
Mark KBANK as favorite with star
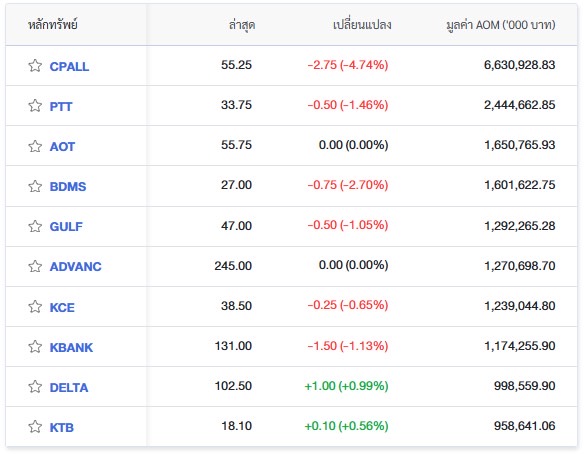[x=35, y=347]
